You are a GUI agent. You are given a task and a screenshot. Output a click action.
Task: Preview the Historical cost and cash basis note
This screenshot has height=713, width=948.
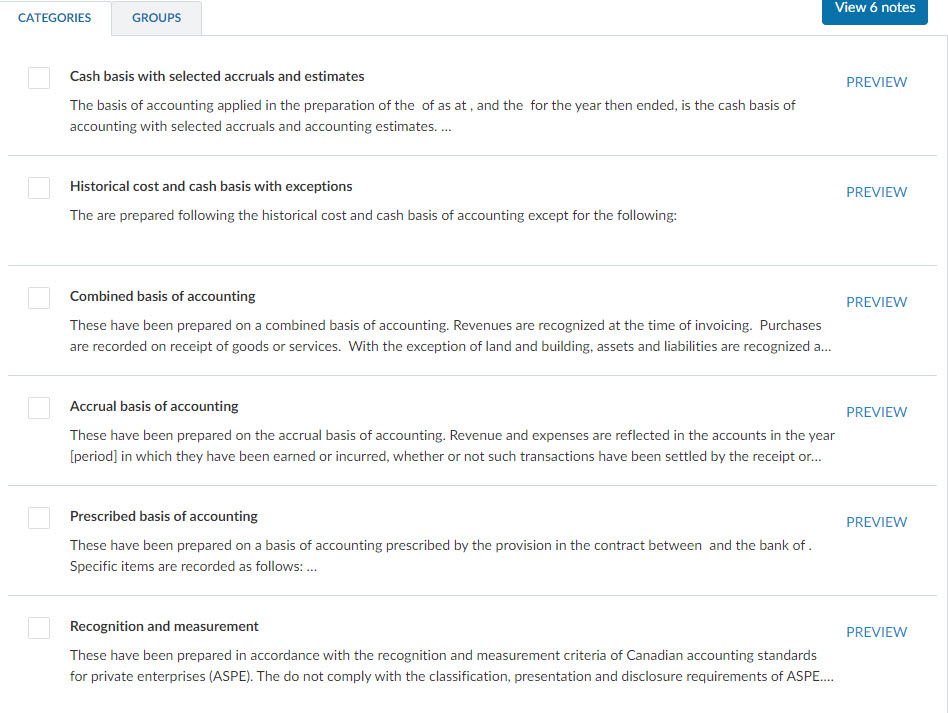876,192
